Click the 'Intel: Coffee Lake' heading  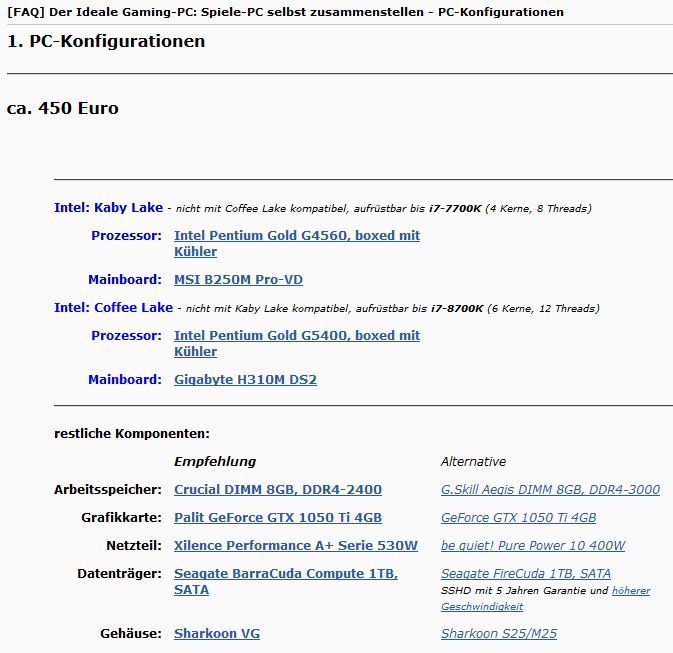[x=113, y=308]
